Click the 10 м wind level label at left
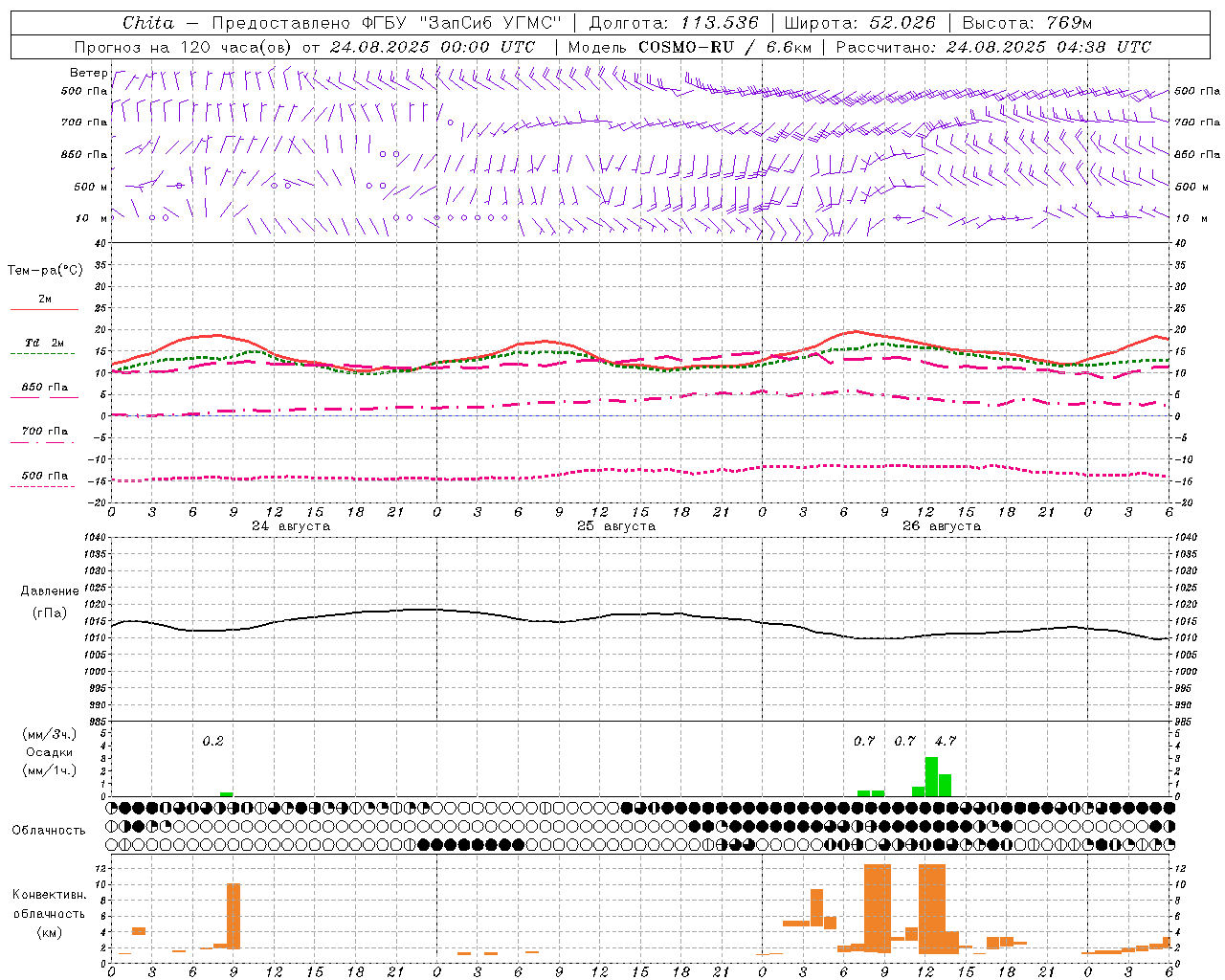The width and height of the screenshot is (1225, 980). 92,218
